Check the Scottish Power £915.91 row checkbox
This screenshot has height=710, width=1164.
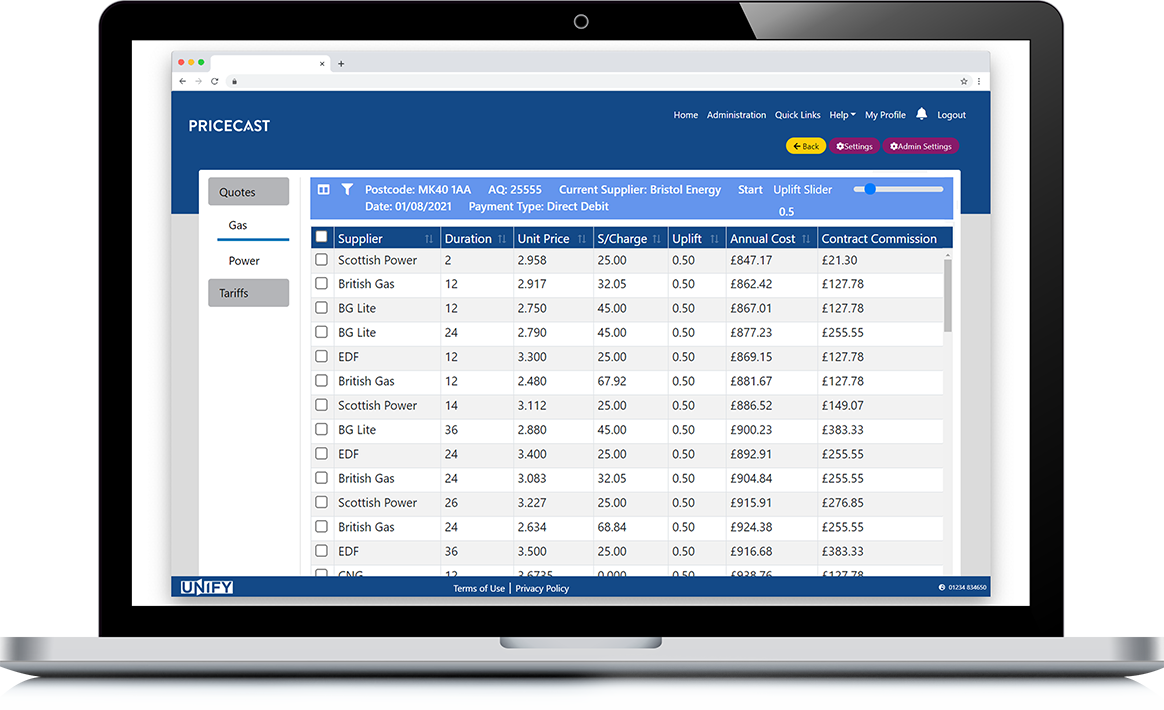click(321, 503)
